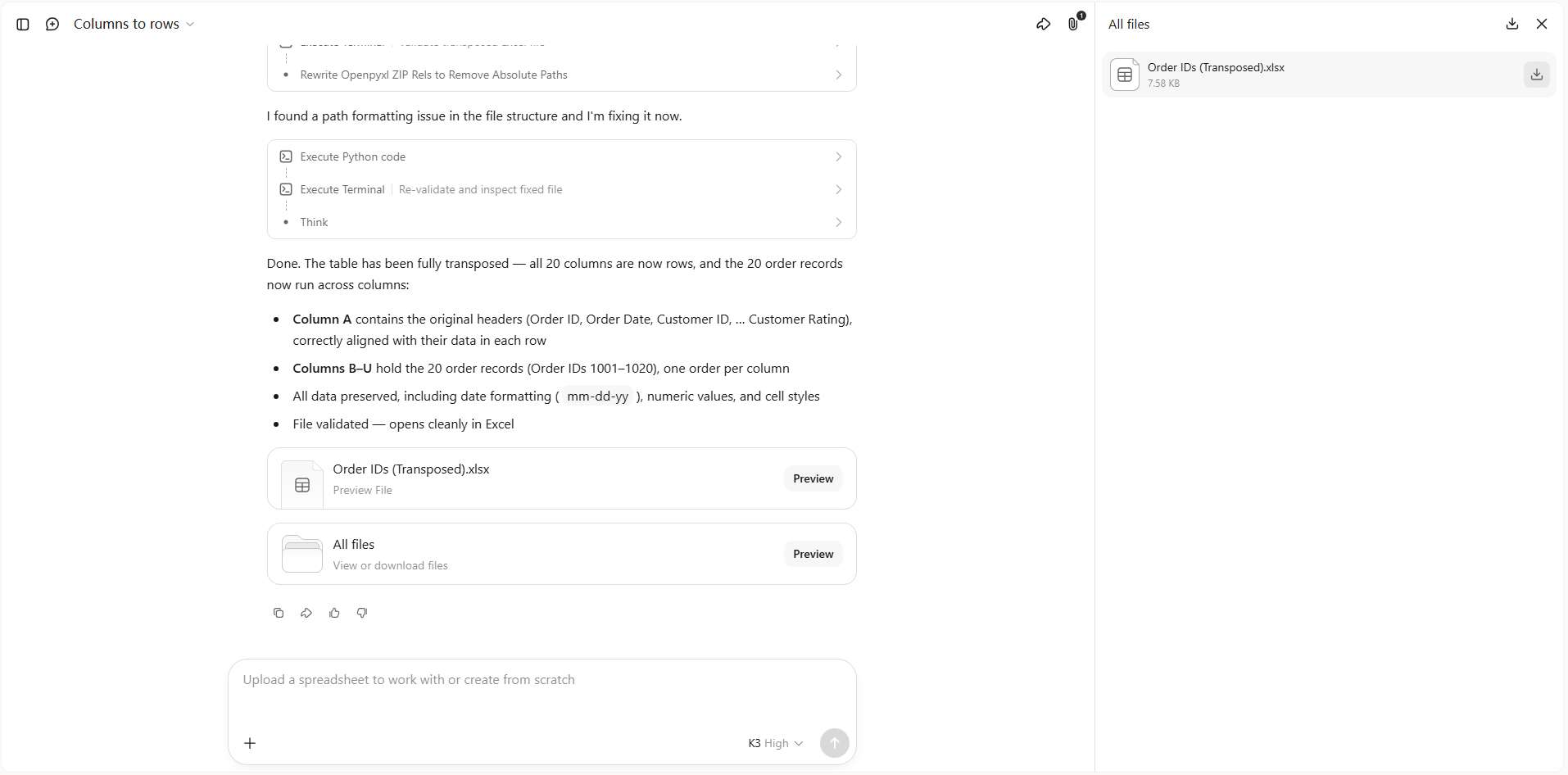This screenshot has width=1568, height=775.
Task: Preview the All files card
Action: 813,554
